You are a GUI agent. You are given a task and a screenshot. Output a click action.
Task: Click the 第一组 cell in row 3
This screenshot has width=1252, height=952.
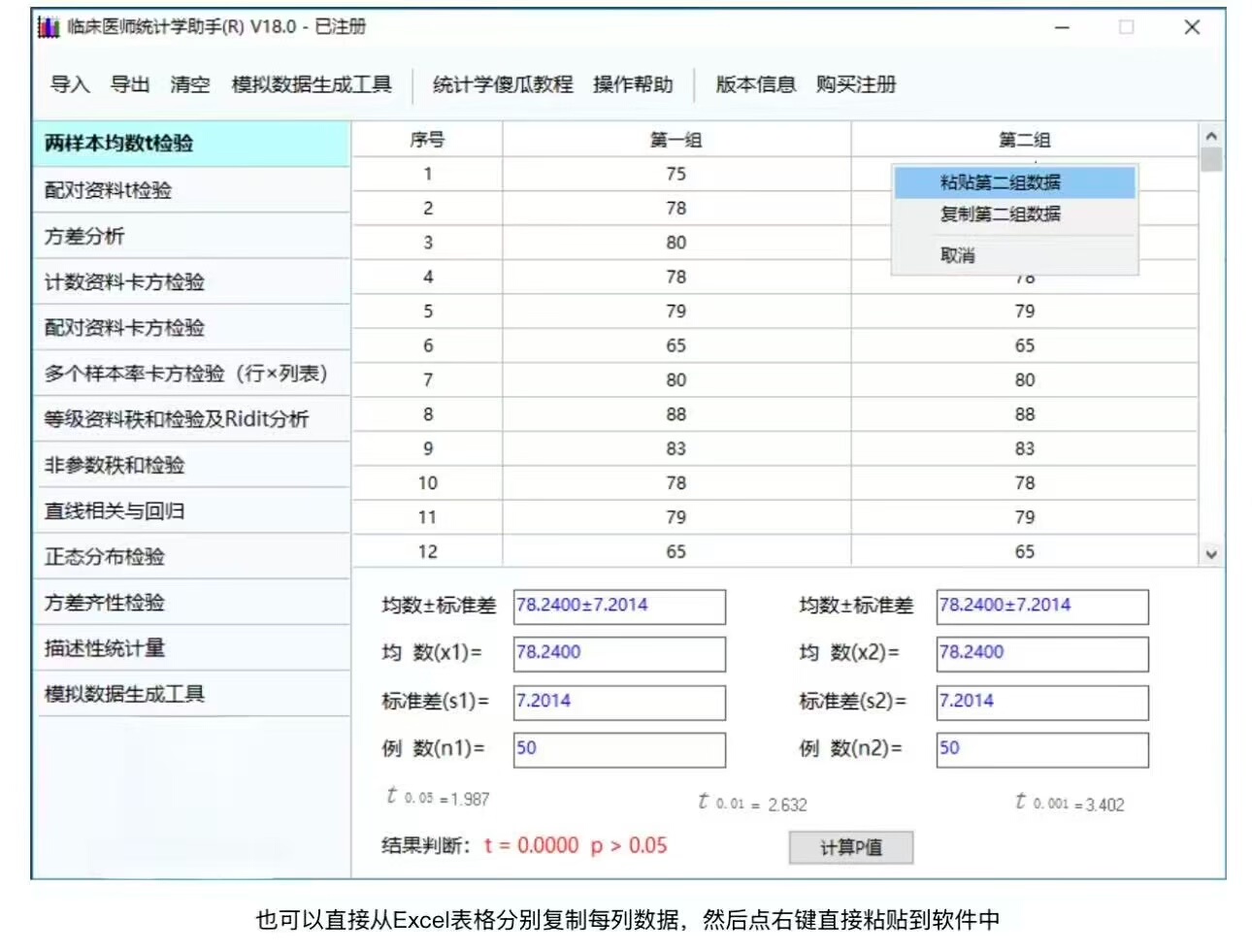click(676, 243)
